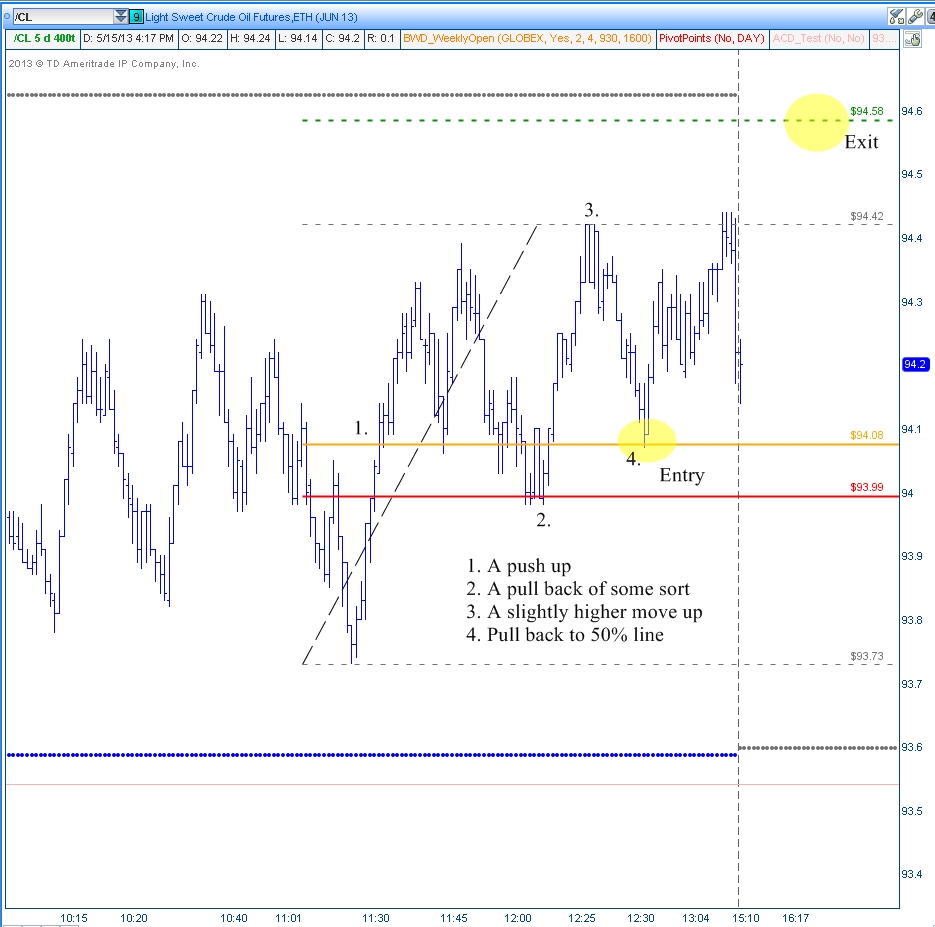
Task: Open the /CL symbol dropdown arrow
Action: pos(120,16)
